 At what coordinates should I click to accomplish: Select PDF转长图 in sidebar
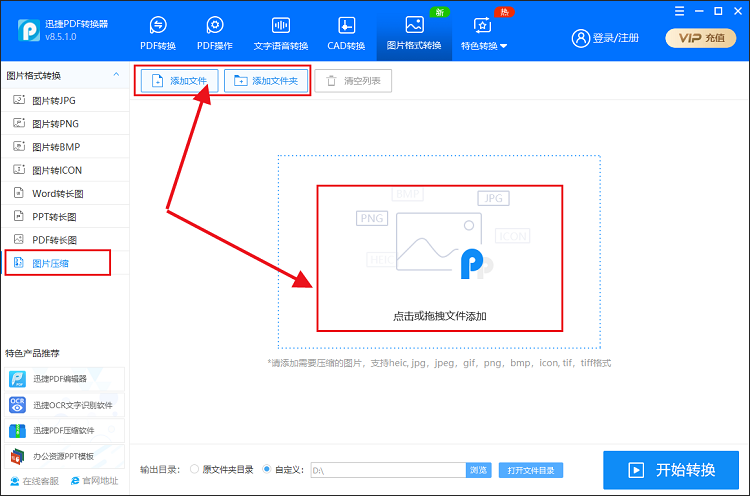(x=66, y=240)
